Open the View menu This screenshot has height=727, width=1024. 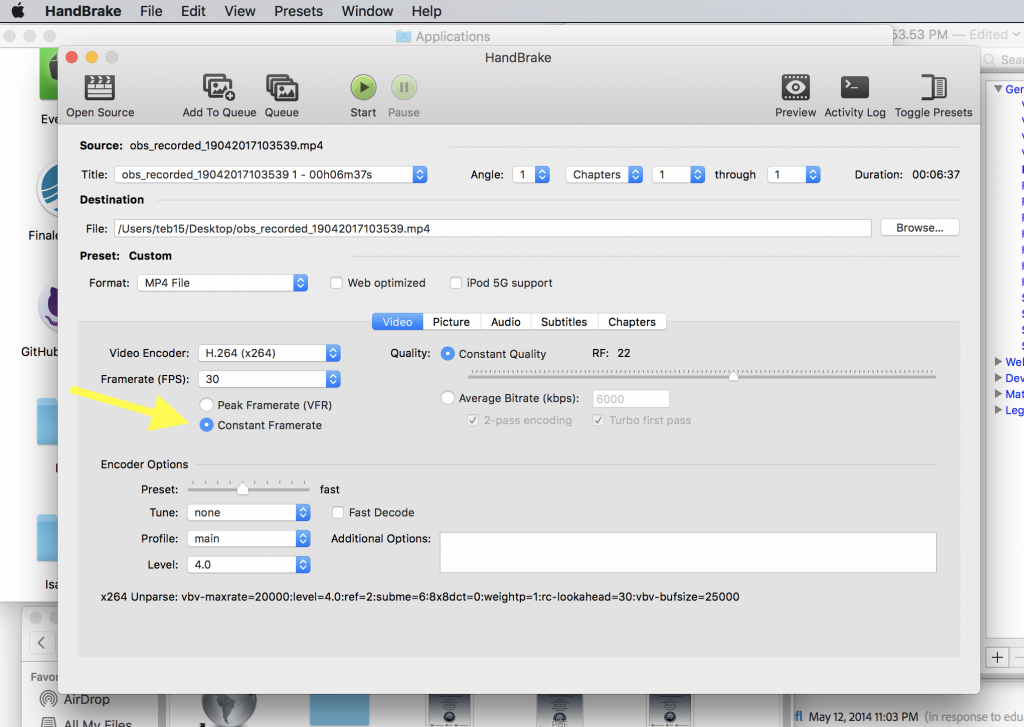click(x=240, y=11)
